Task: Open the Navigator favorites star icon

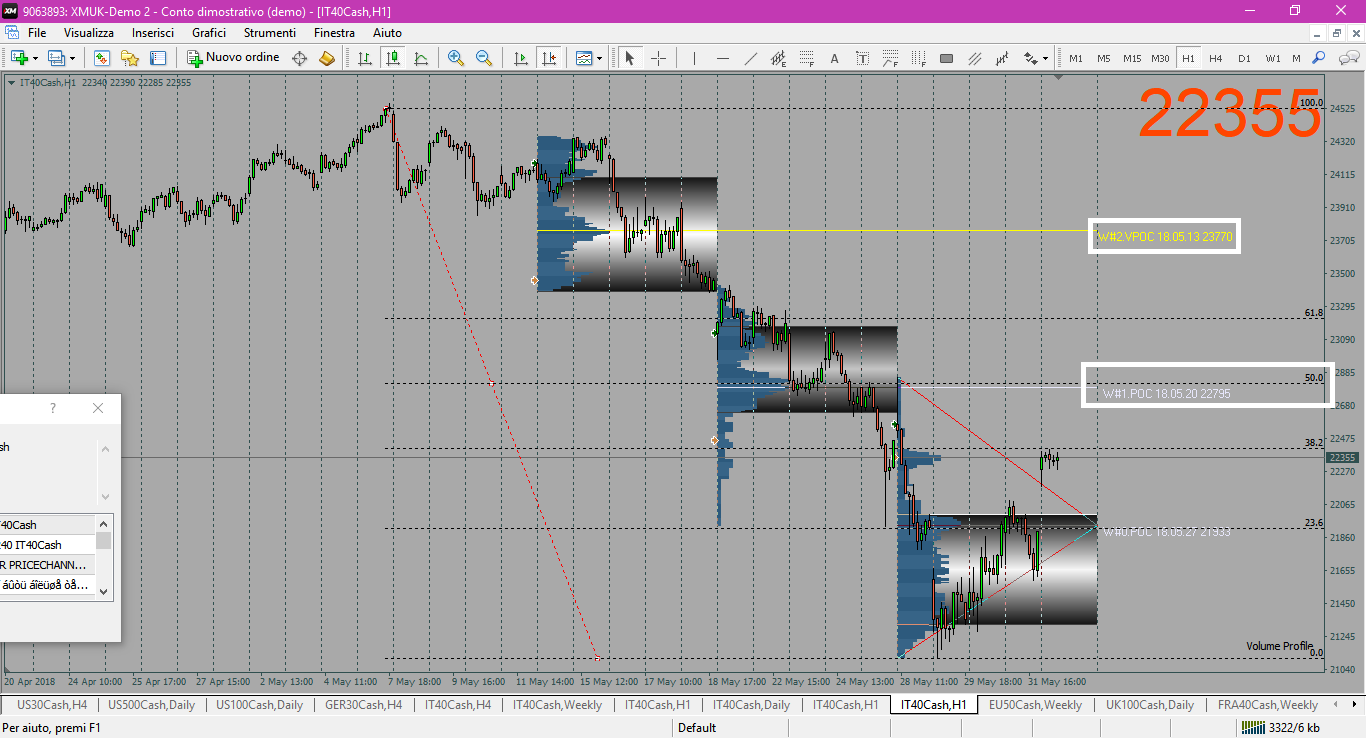Action: [x=130, y=58]
